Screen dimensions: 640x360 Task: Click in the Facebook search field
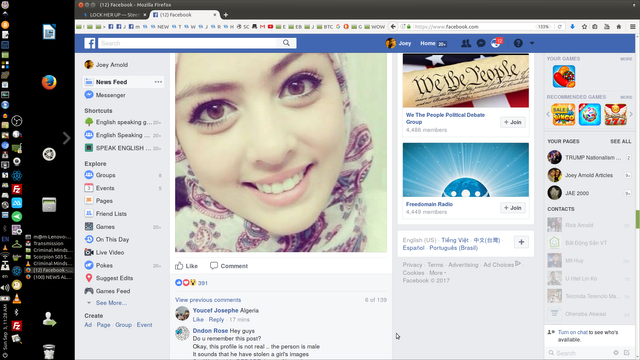(x=188, y=43)
